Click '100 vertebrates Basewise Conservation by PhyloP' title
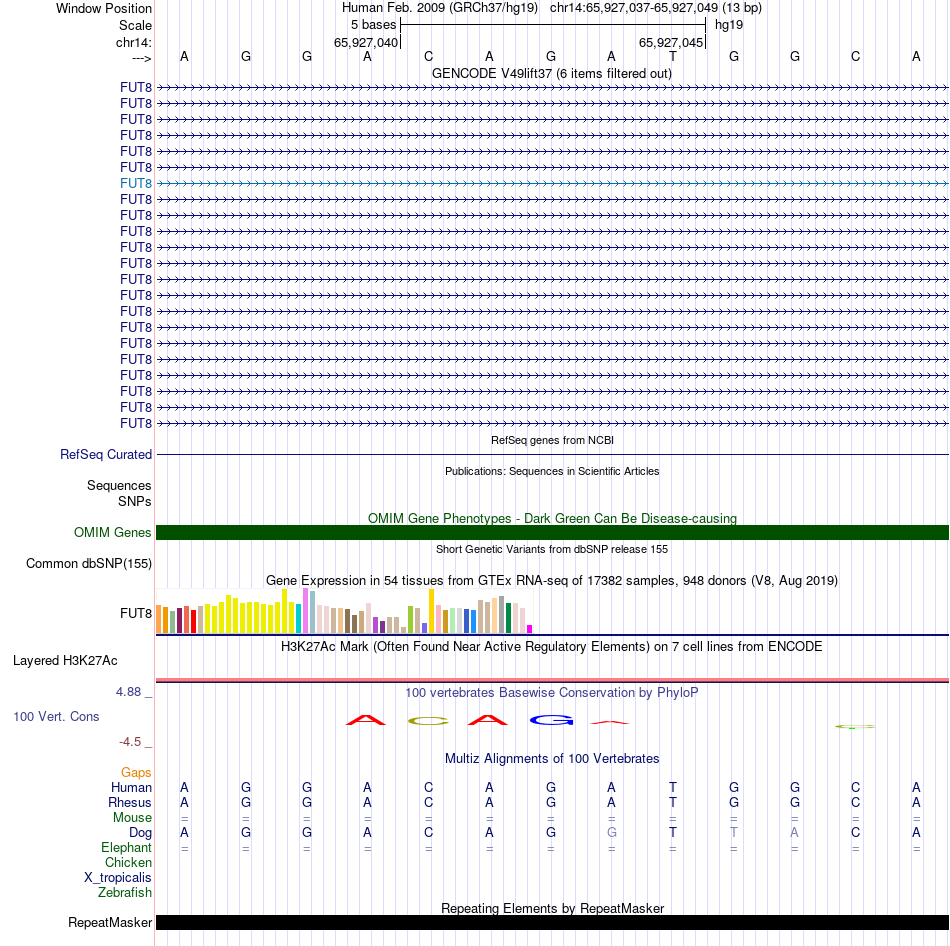Screen dimensions: 950x946 pyautogui.click(x=552, y=692)
